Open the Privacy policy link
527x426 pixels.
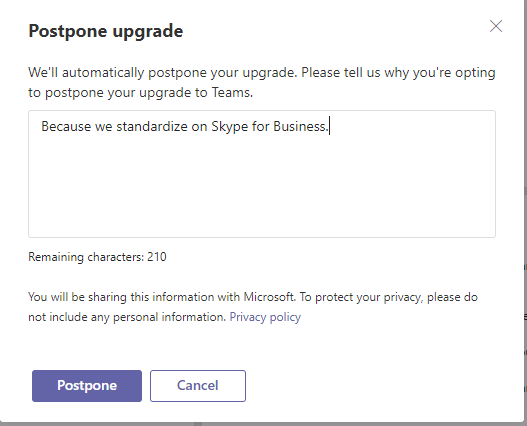click(x=265, y=317)
